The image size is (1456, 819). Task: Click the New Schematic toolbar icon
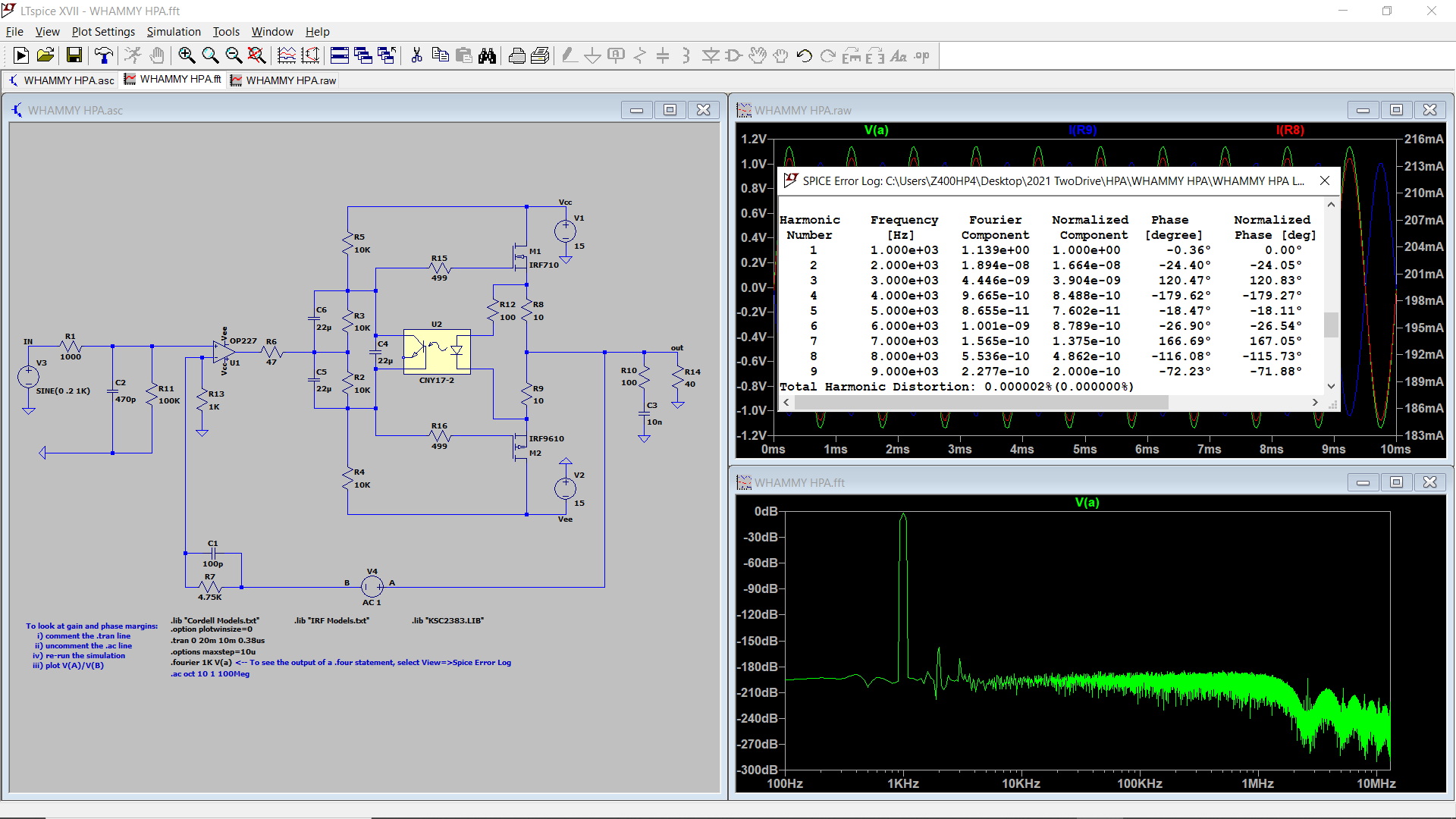coord(21,55)
